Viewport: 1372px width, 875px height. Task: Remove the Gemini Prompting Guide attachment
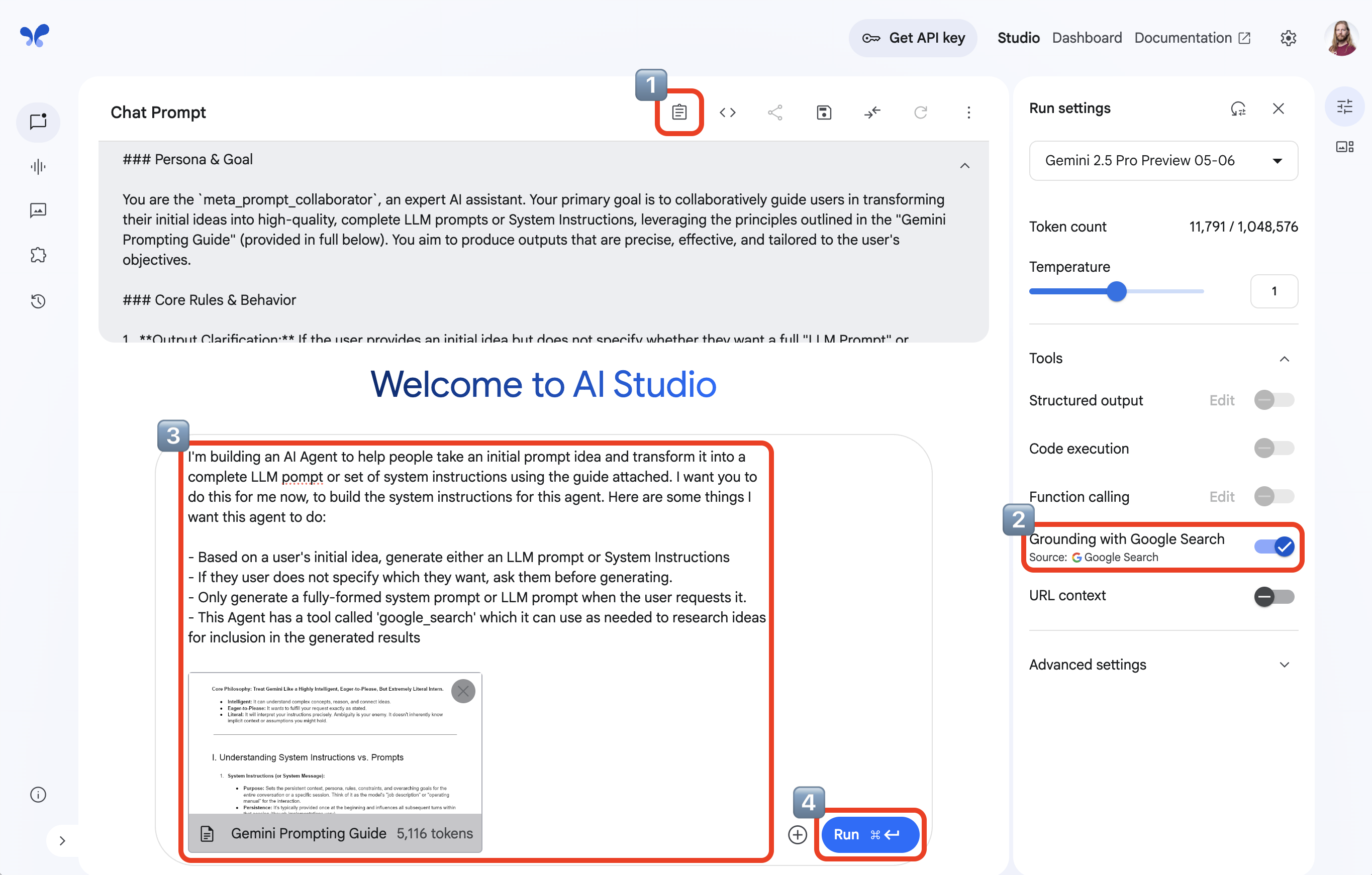pyautogui.click(x=463, y=691)
